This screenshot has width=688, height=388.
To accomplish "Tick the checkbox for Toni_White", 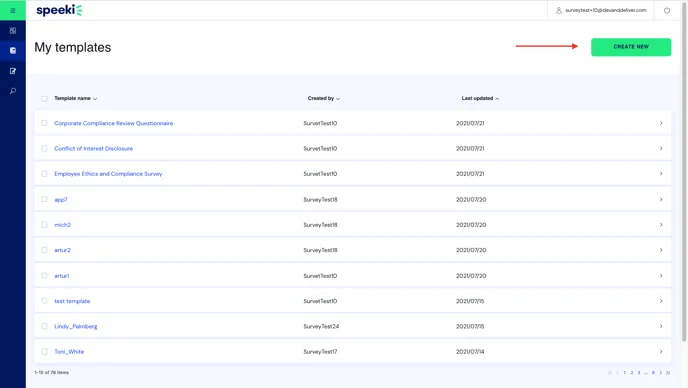I will coord(44,352).
